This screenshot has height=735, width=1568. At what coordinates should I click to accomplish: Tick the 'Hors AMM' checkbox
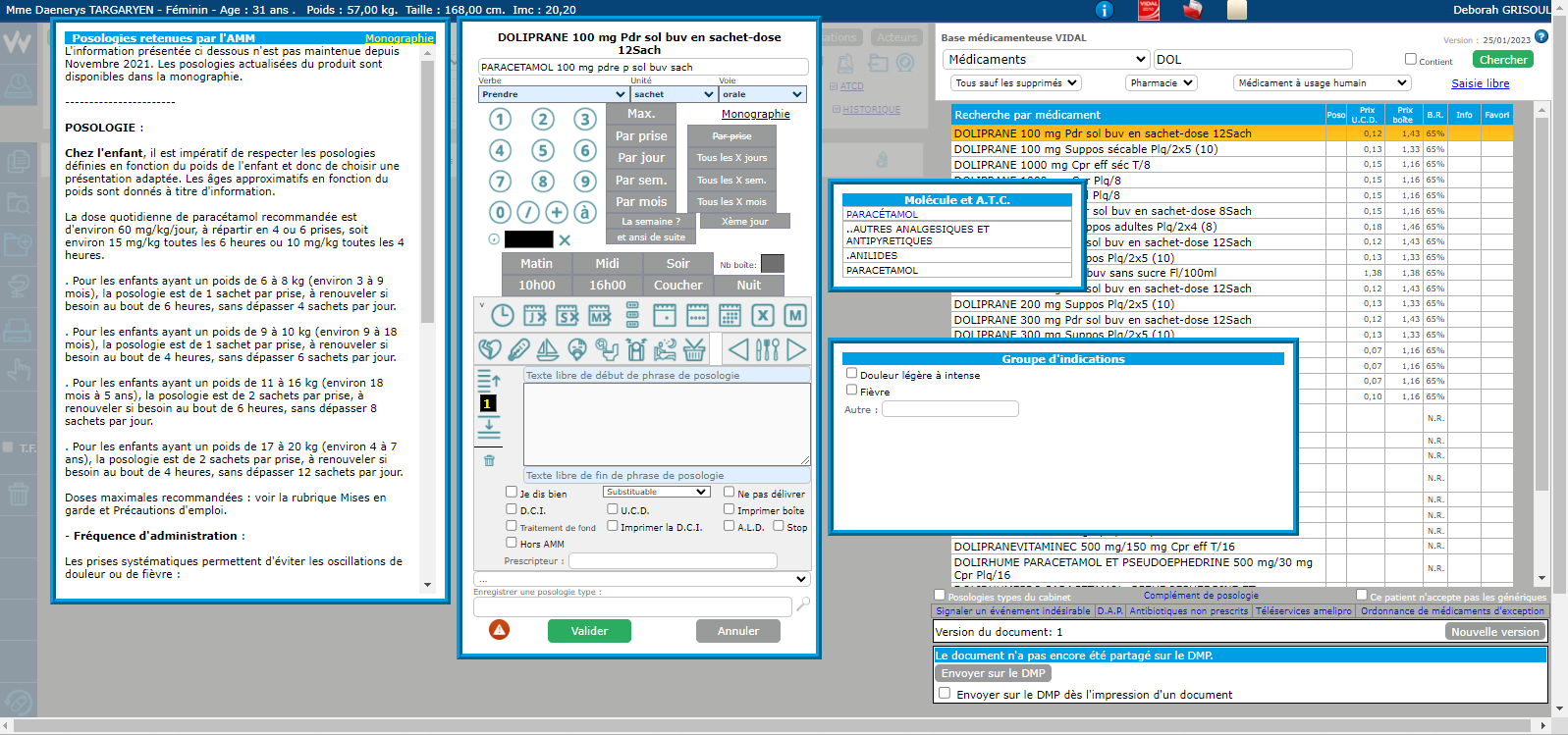coord(511,542)
